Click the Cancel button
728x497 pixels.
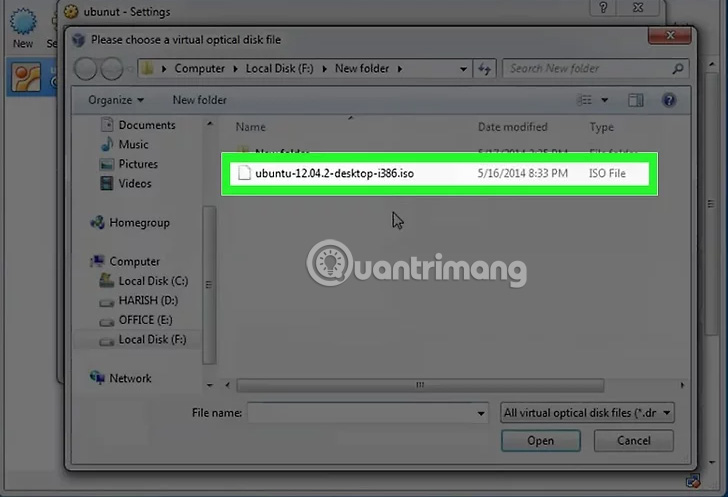click(633, 440)
